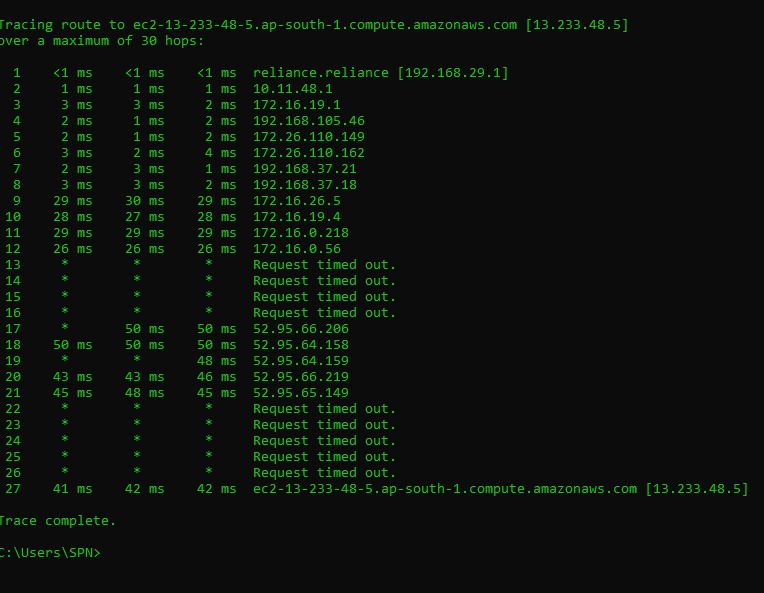Click the "Trace complete." message
The width and height of the screenshot is (764, 593).
tap(57, 521)
